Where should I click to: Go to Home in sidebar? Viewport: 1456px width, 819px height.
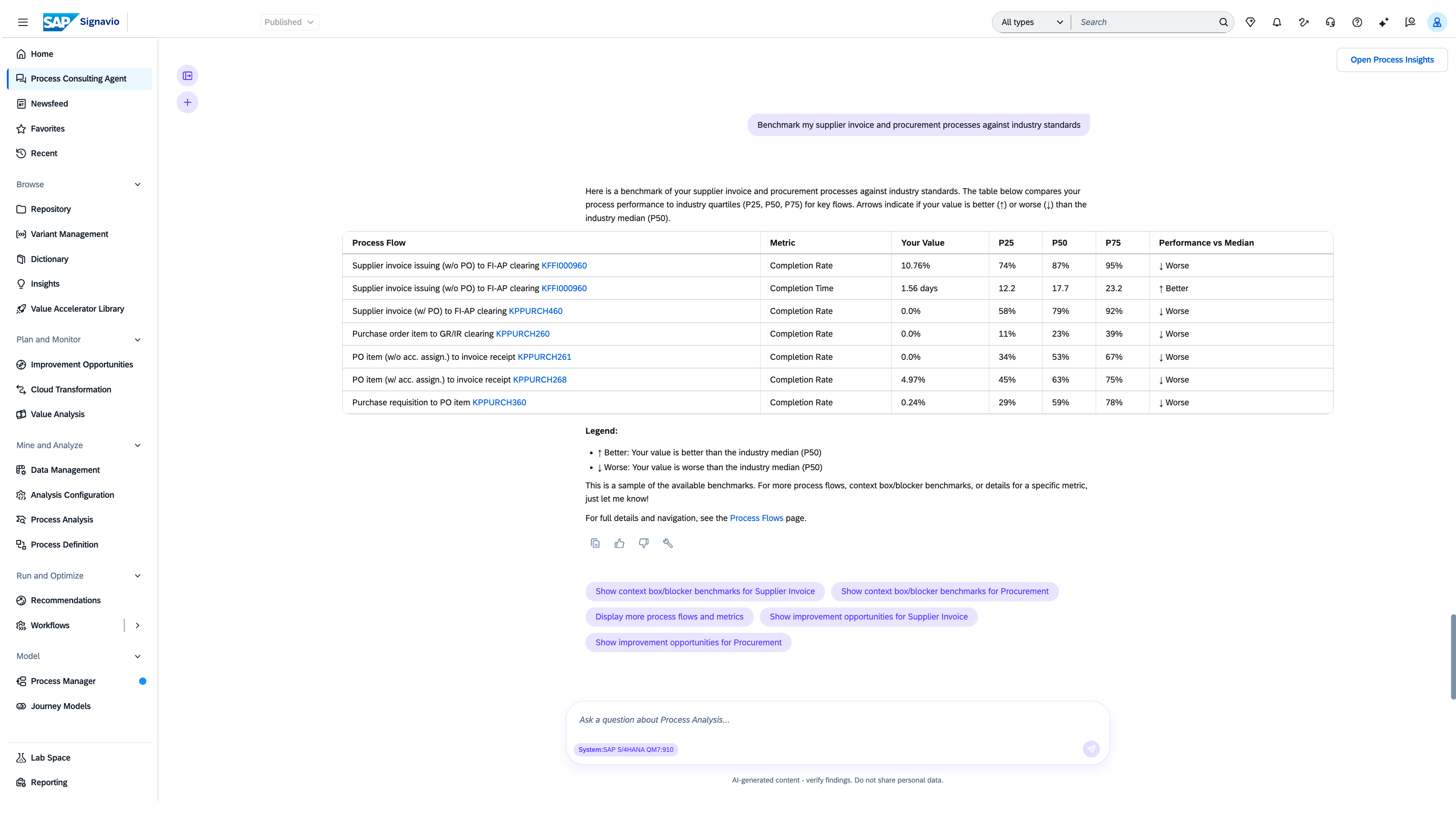tap(79, 54)
